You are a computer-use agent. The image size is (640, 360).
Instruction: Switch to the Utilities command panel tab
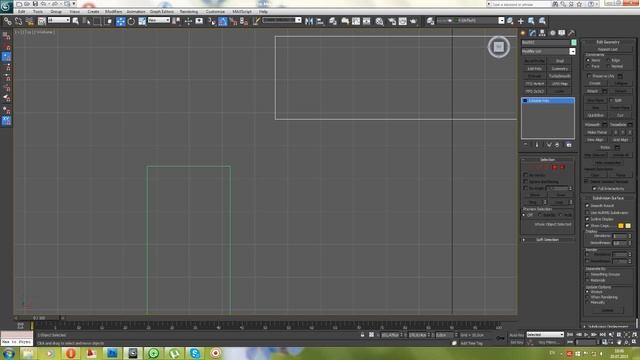[x=571, y=33]
